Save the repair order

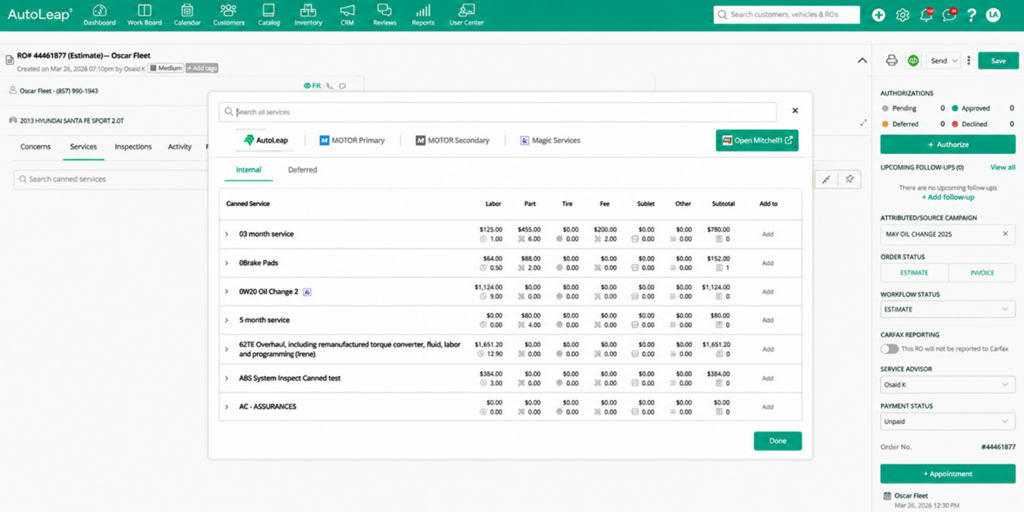click(x=998, y=61)
